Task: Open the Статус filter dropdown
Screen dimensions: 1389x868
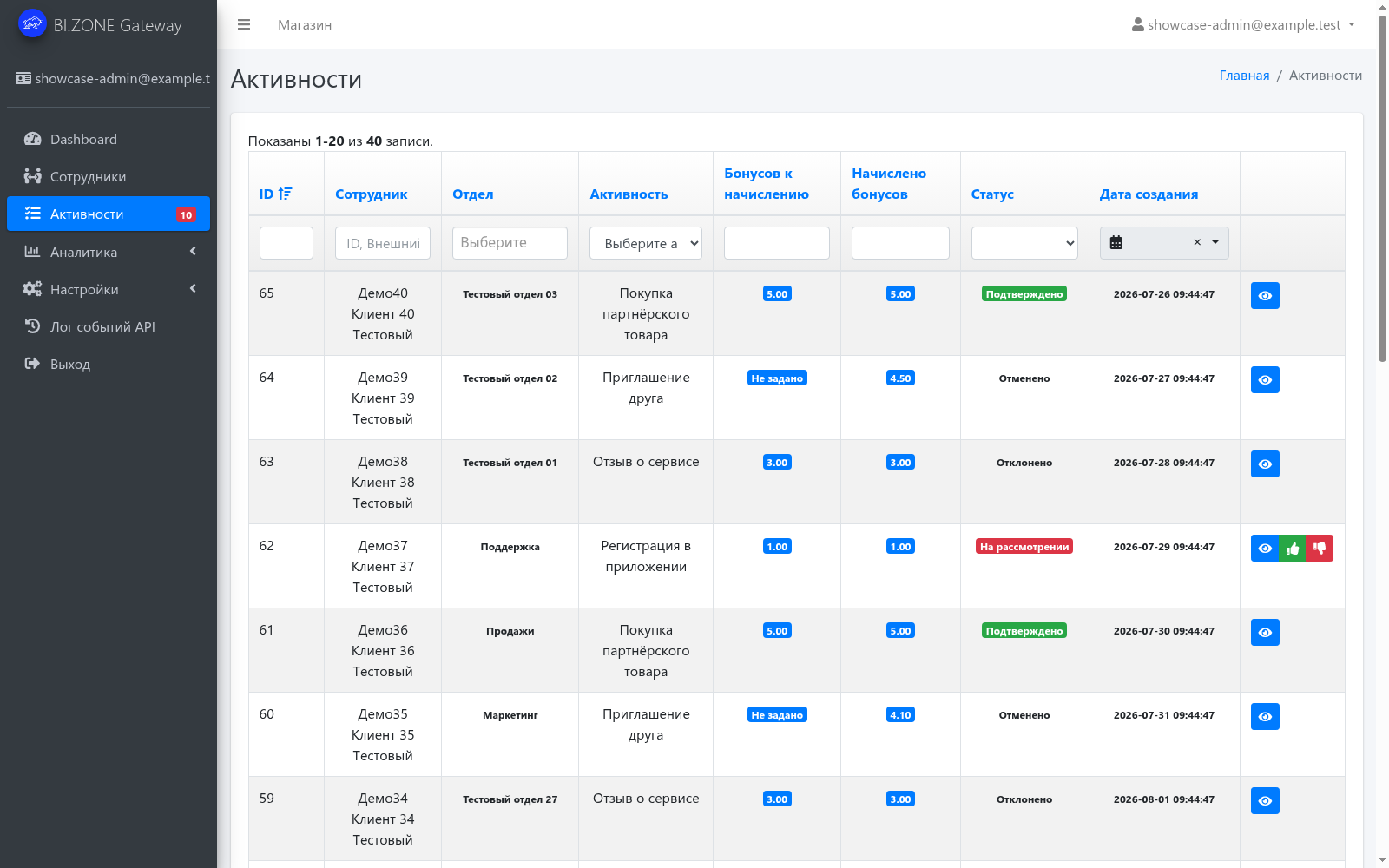Action: click(x=1024, y=243)
